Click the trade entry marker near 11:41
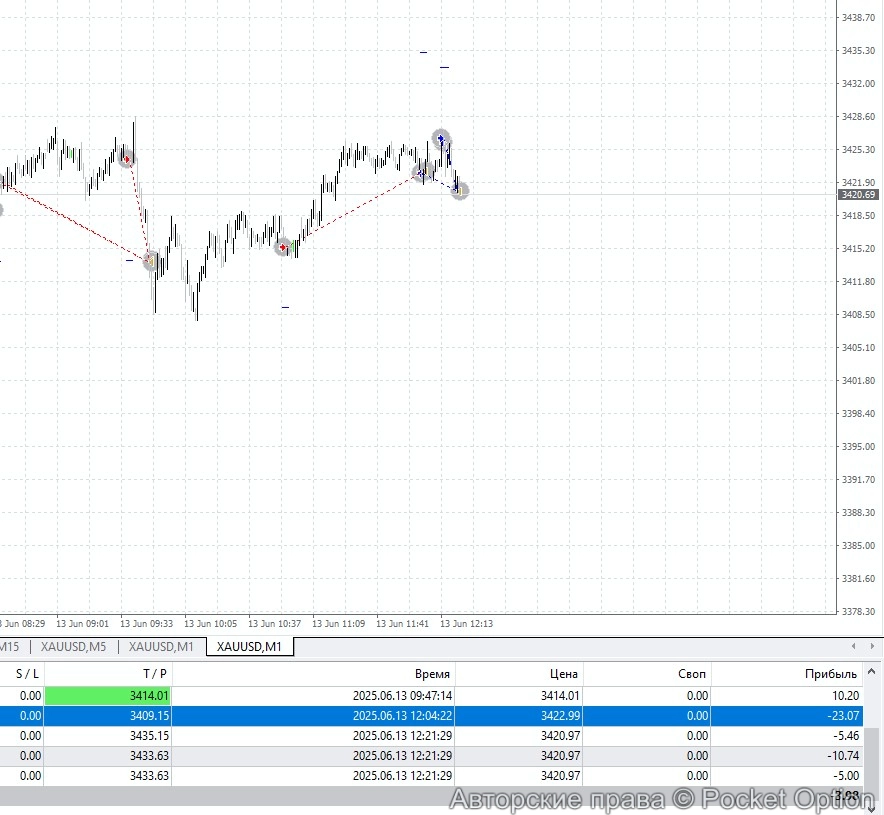This screenshot has width=884, height=815. coord(421,173)
